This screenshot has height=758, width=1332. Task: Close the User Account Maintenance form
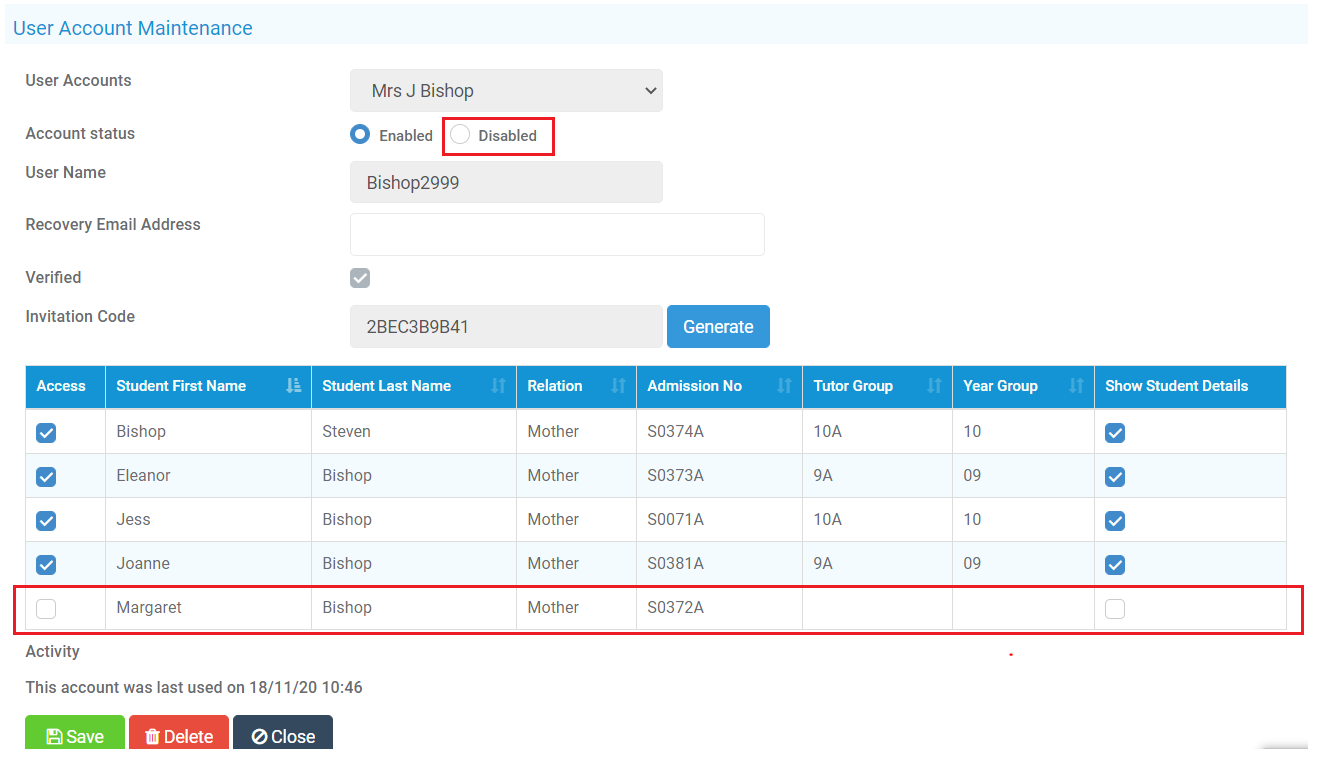(x=283, y=735)
